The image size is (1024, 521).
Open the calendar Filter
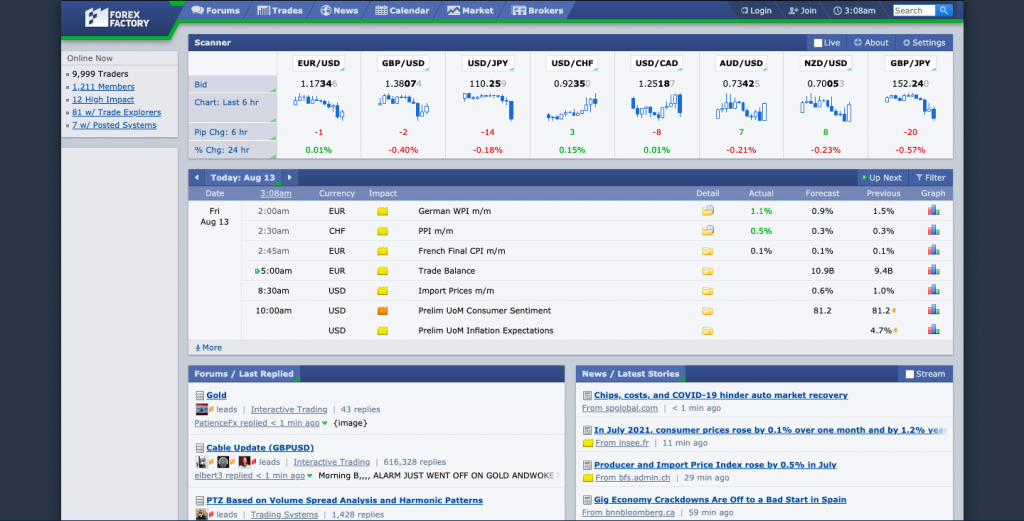coord(931,178)
